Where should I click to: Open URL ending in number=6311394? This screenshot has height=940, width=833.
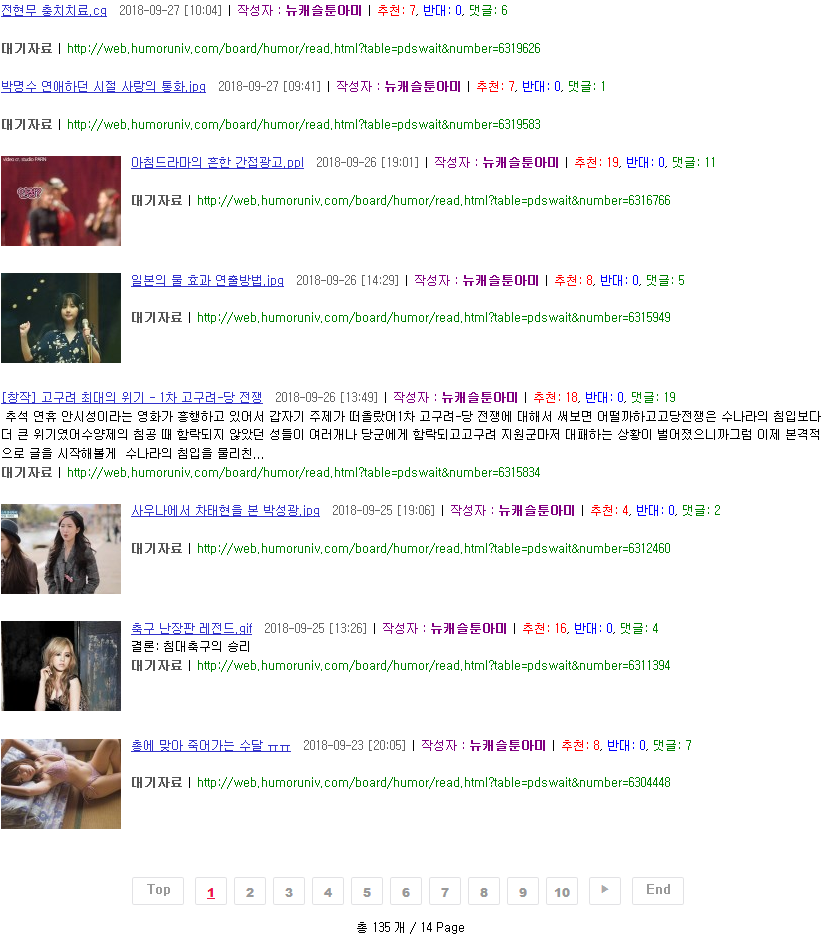(x=434, y=665)
